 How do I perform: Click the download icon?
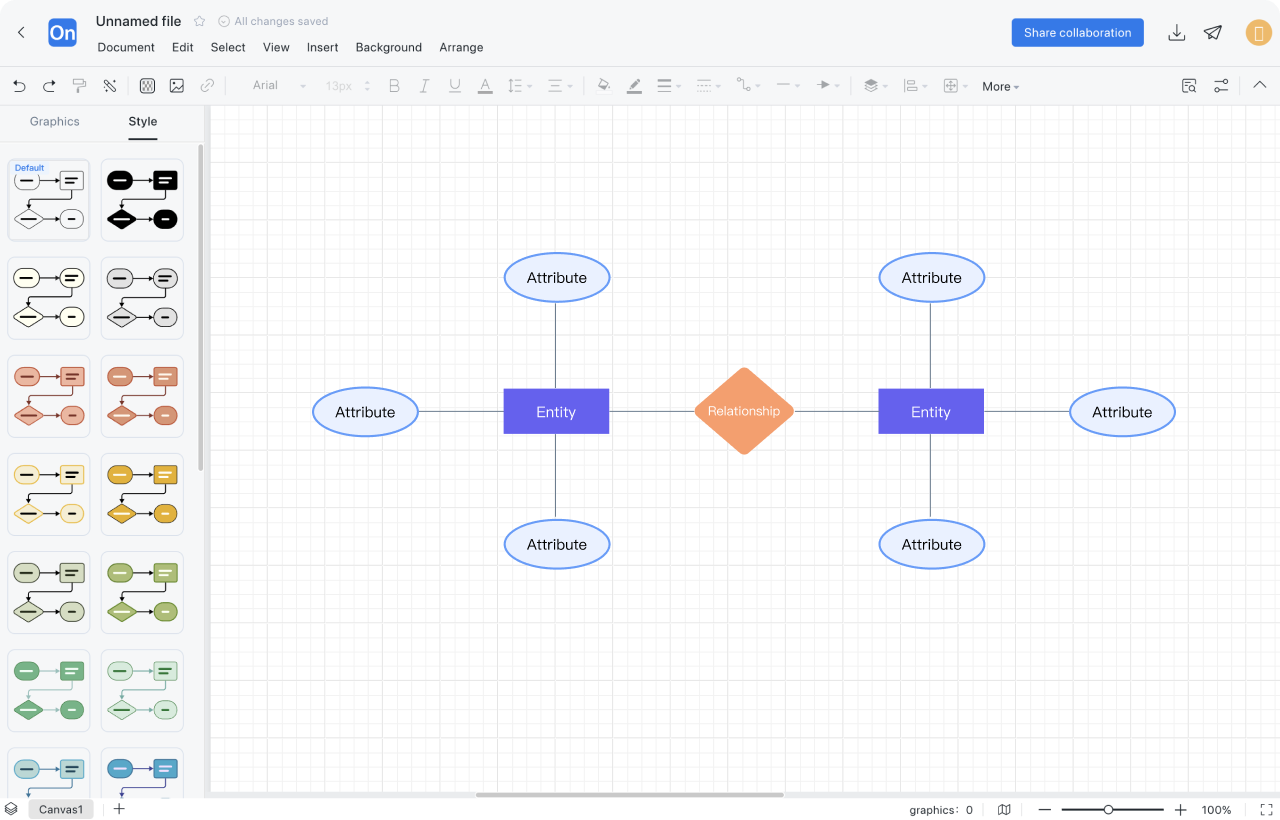(x=1177, y=33)
